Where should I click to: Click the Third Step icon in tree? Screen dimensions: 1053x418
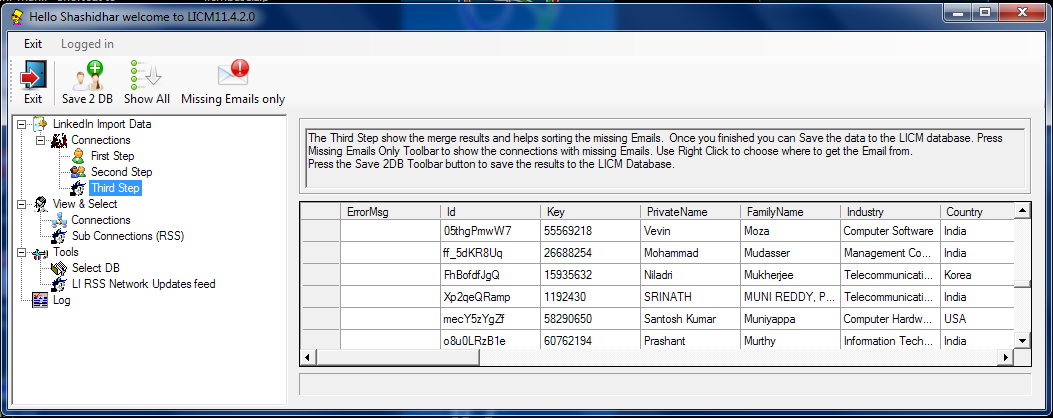click(79, 188)
